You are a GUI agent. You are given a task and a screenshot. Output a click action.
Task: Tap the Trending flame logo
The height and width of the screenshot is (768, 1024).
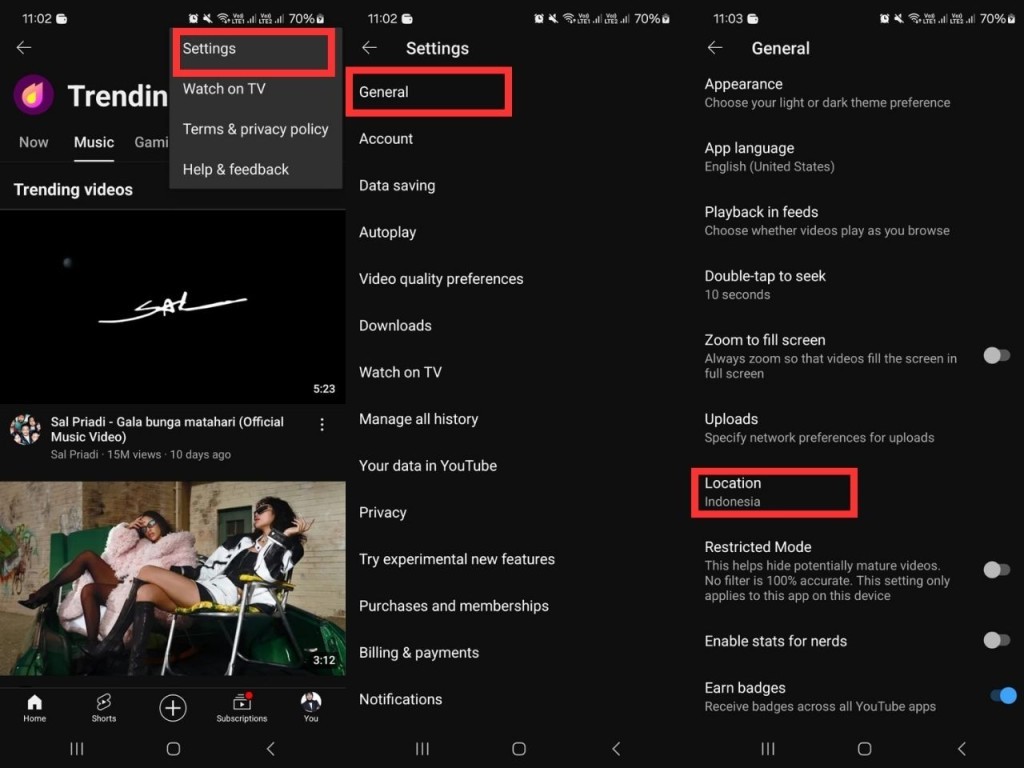[x=33, y=96]
